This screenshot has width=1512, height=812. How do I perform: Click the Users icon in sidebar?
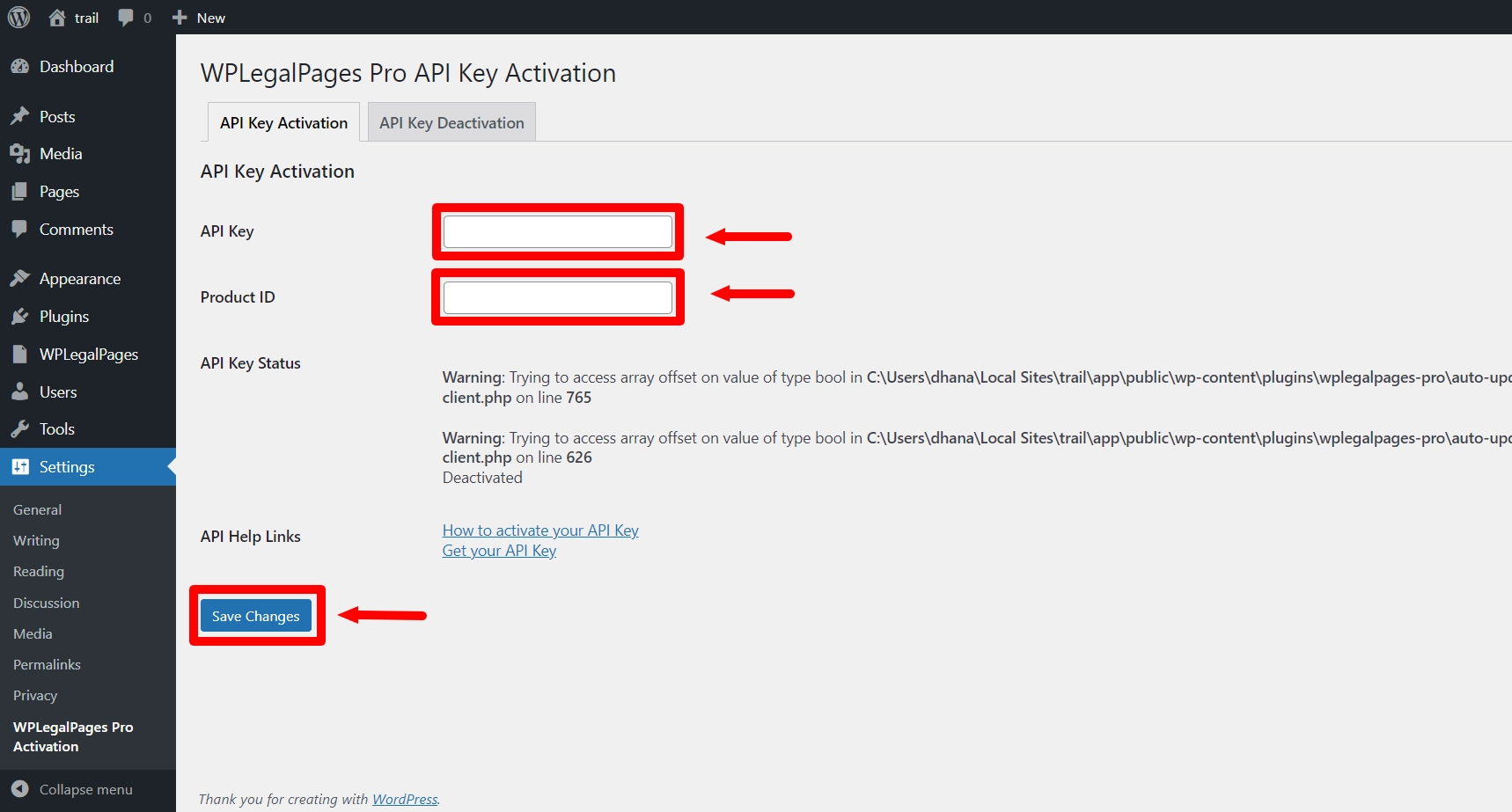click(21, 391)
